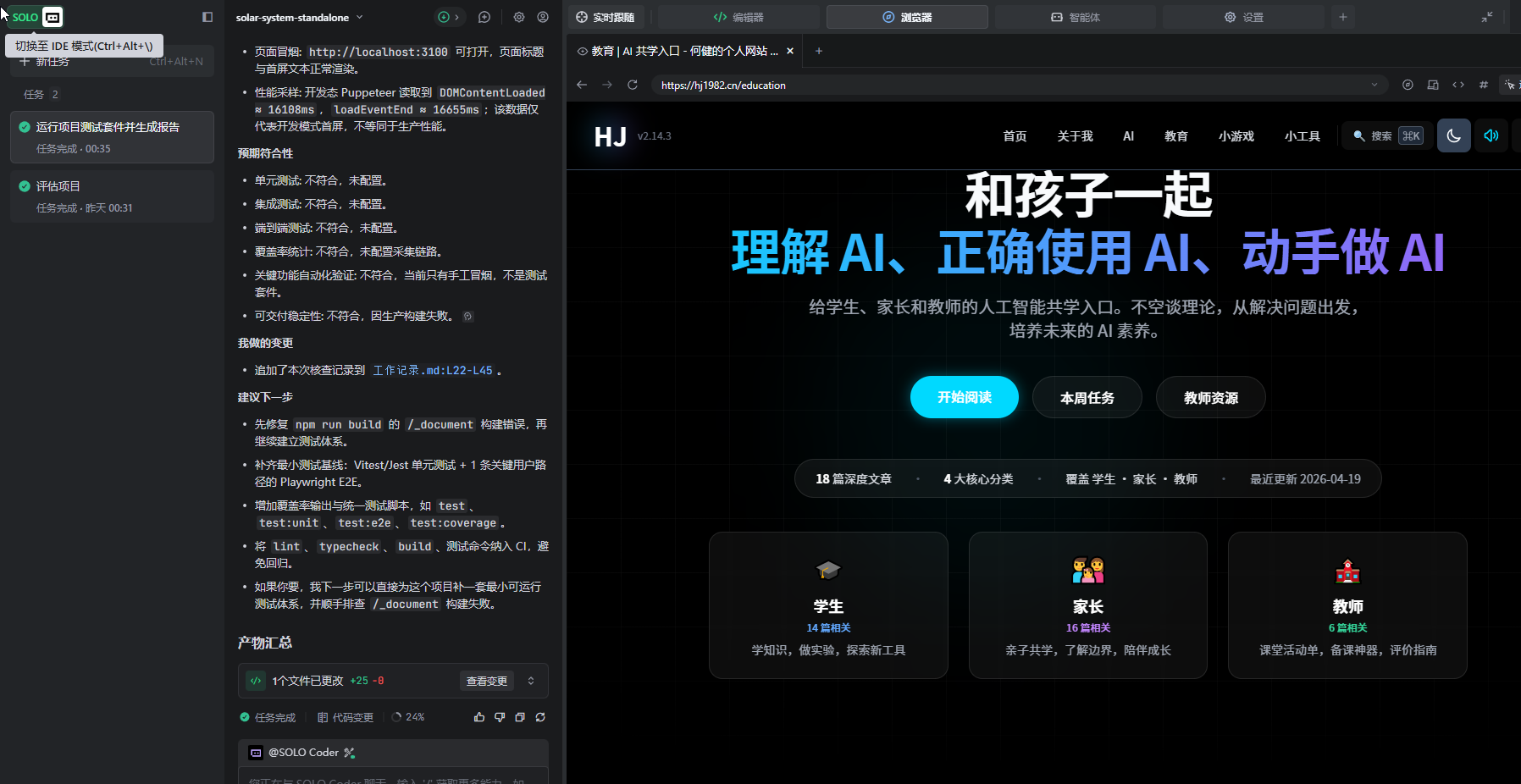The image size is (1521, 784).
Task: Click the thumbs-down feedback icon
Action: tap(500, 717)
